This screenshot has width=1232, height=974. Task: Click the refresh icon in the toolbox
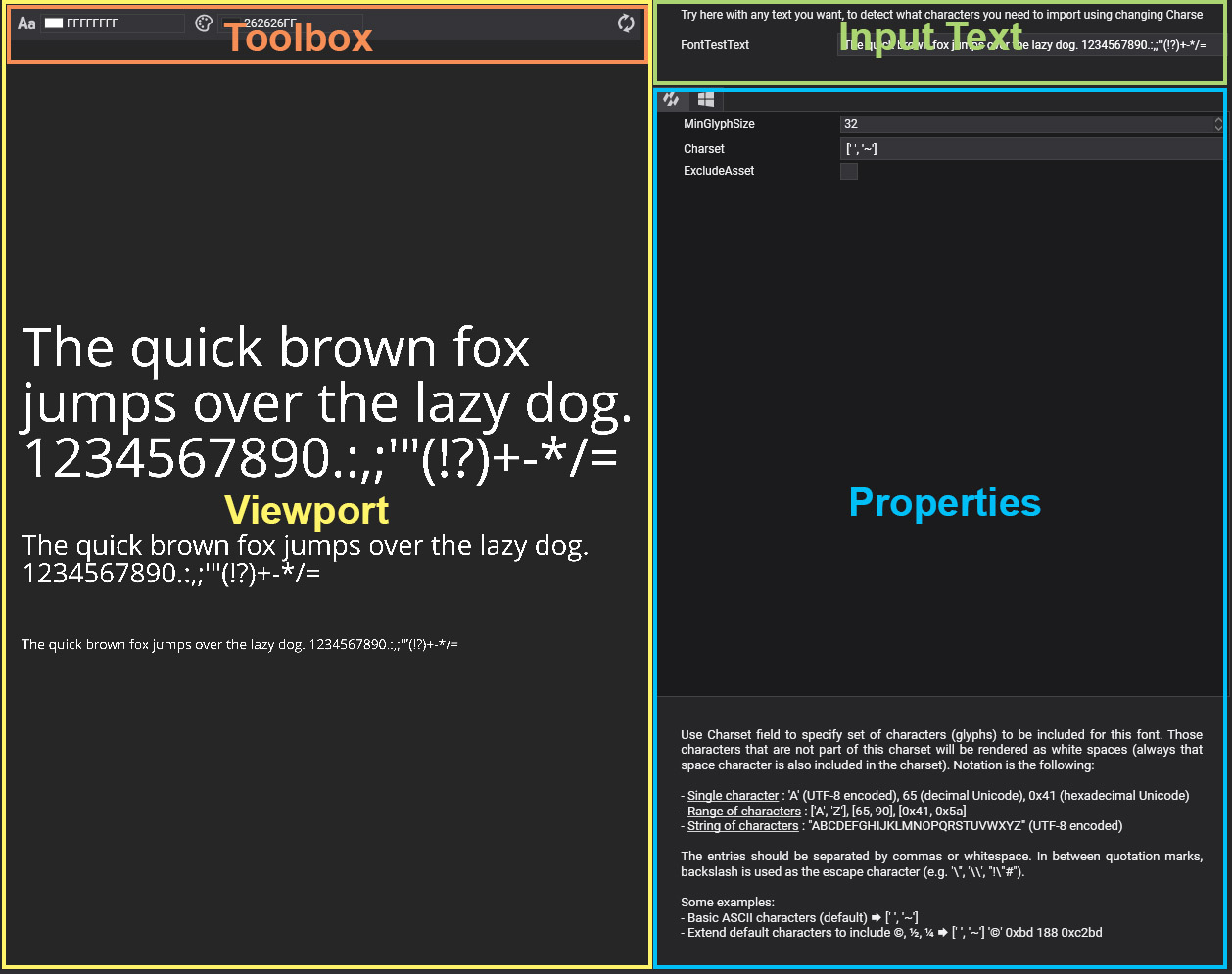coord(626,23)
